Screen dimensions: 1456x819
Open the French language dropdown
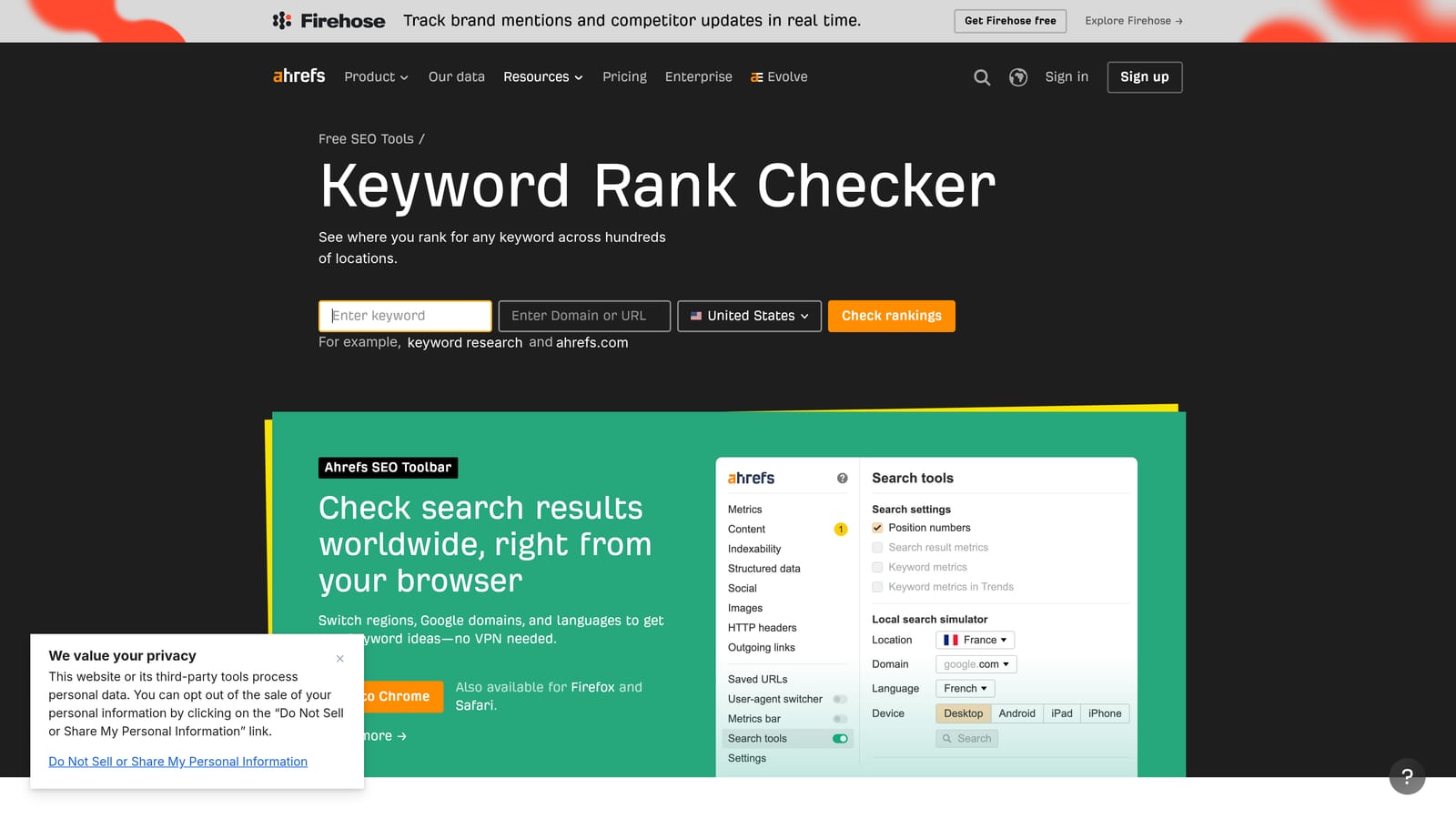pos(966,689)
